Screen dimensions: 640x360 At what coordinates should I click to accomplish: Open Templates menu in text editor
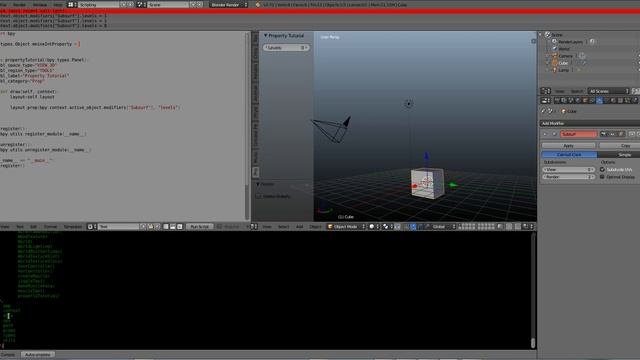pos(73,227)
